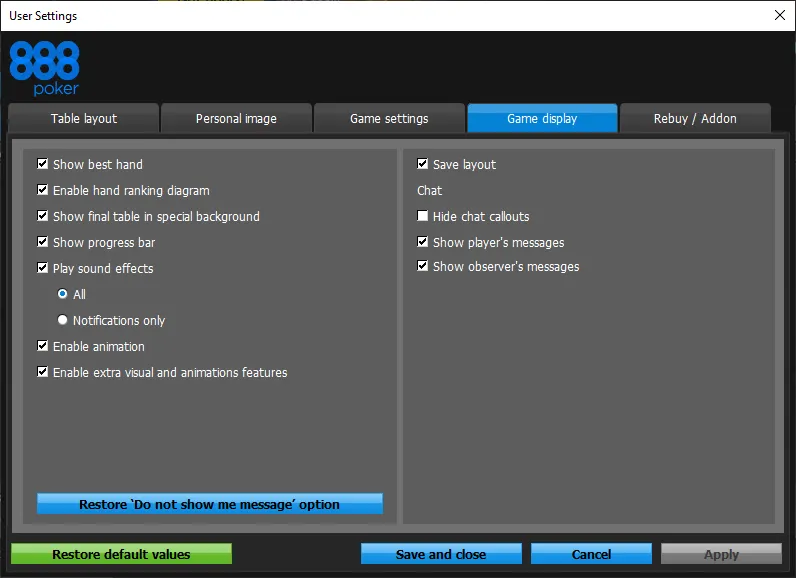The width and height of the screenshot is (796, 578).
Task: Go to the Game settings tab
Action: point(389,118)
